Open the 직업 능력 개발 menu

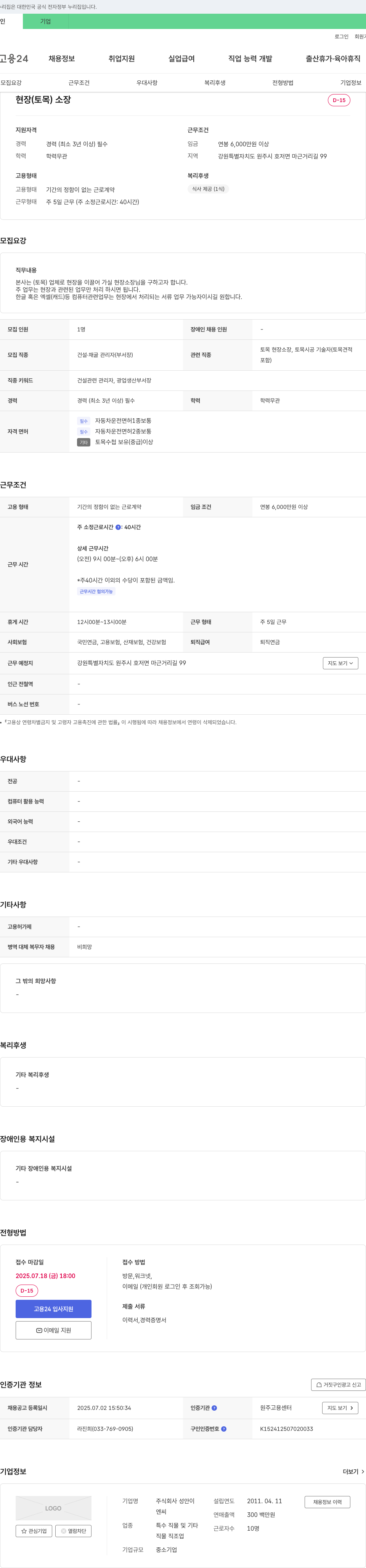250,59
